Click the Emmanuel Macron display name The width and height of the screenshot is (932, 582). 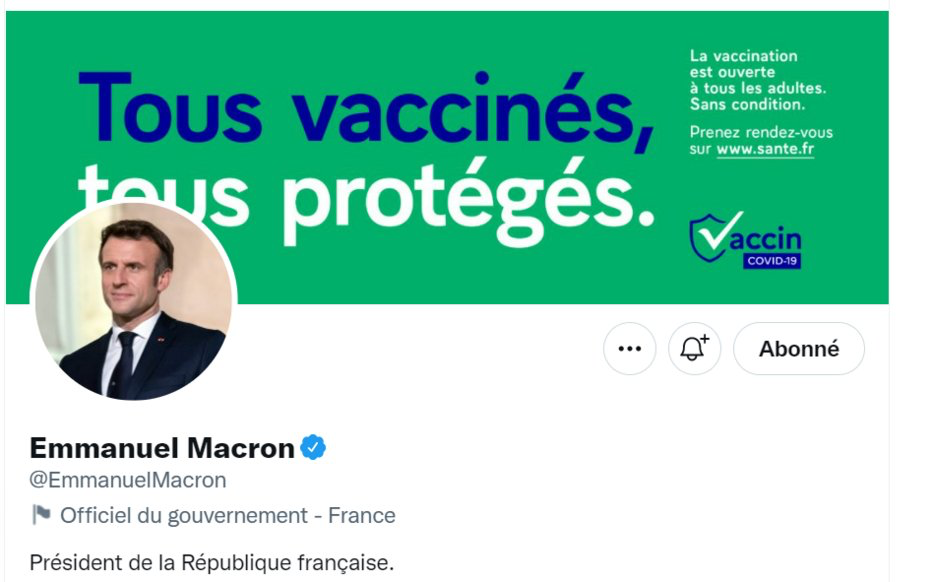coord(162,448)
